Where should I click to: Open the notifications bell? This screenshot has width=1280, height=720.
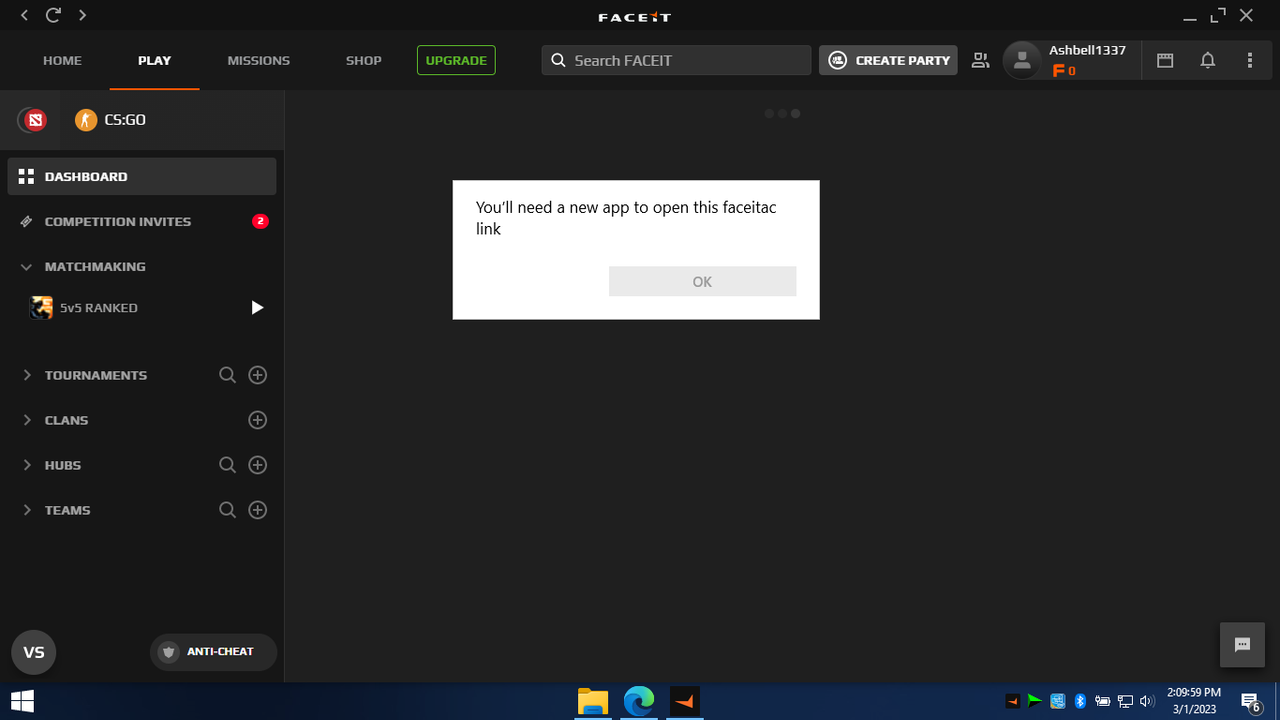(1208, 60)
